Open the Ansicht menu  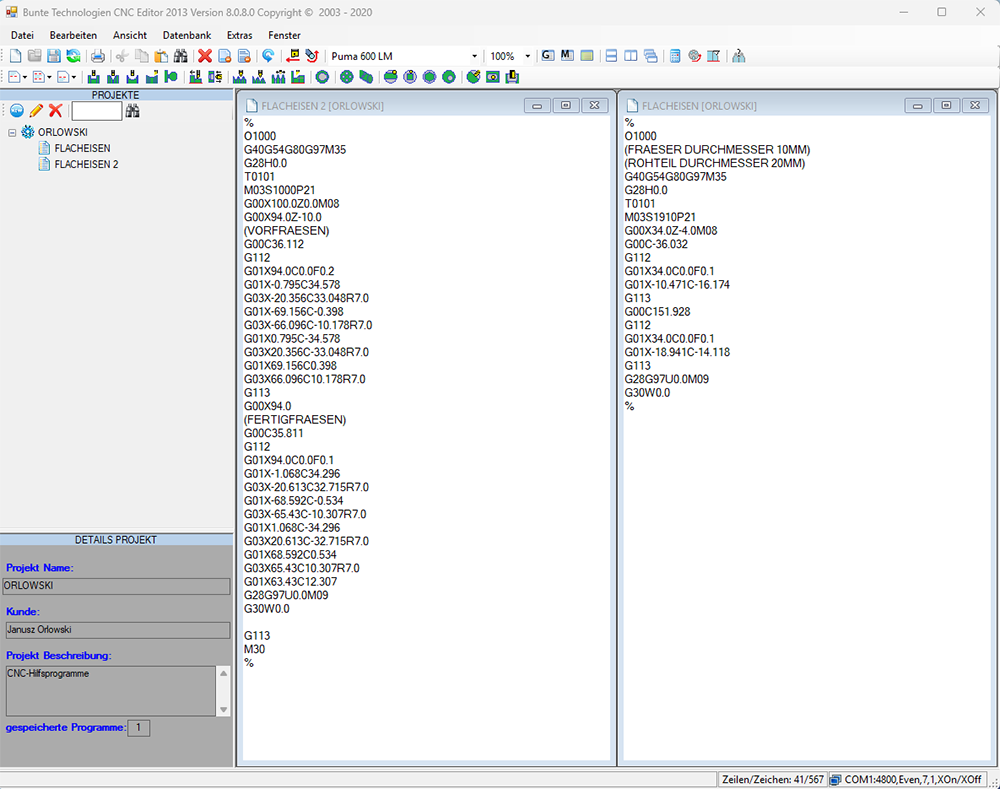pyautogui.click(x=130, y=35)
